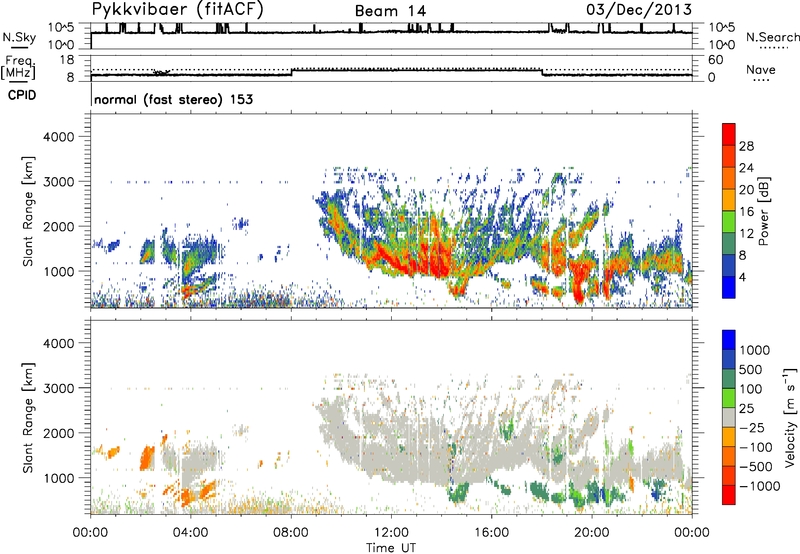
Task: Click the "Nave" legend label
Action: tap(761, 69)
